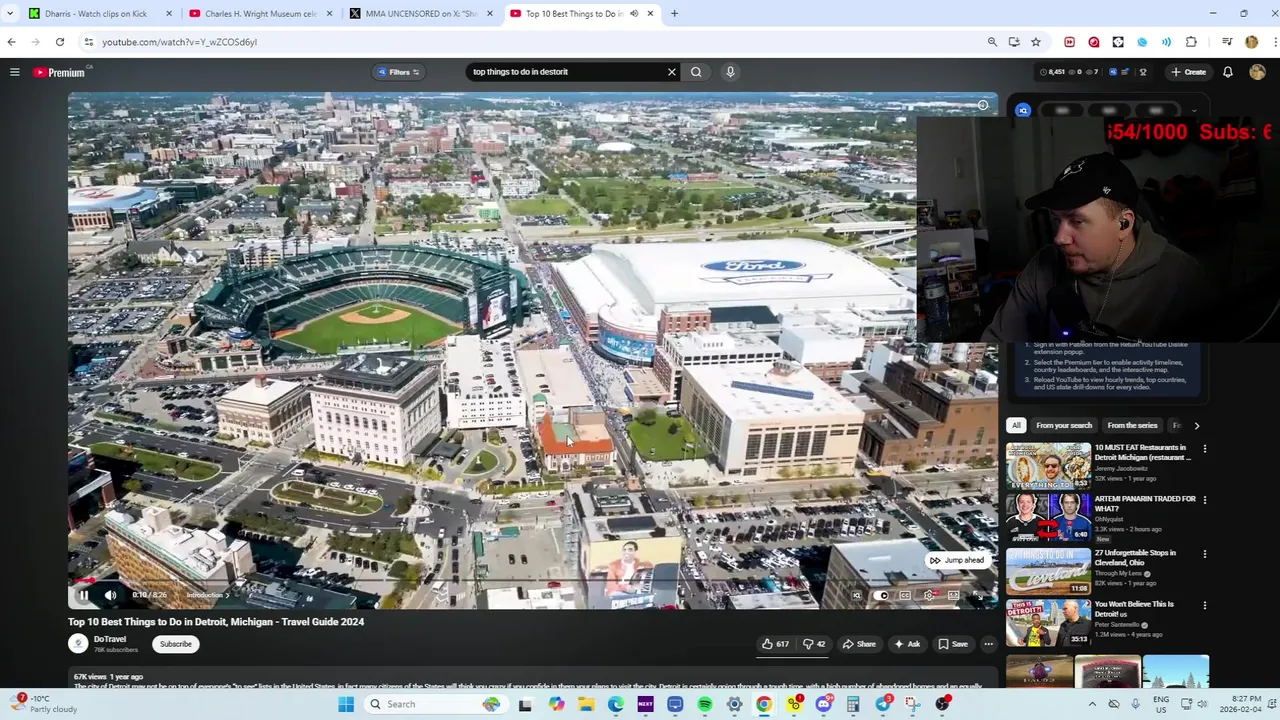
Task: Click the Jump ahead button
Action: coord(957,560)
